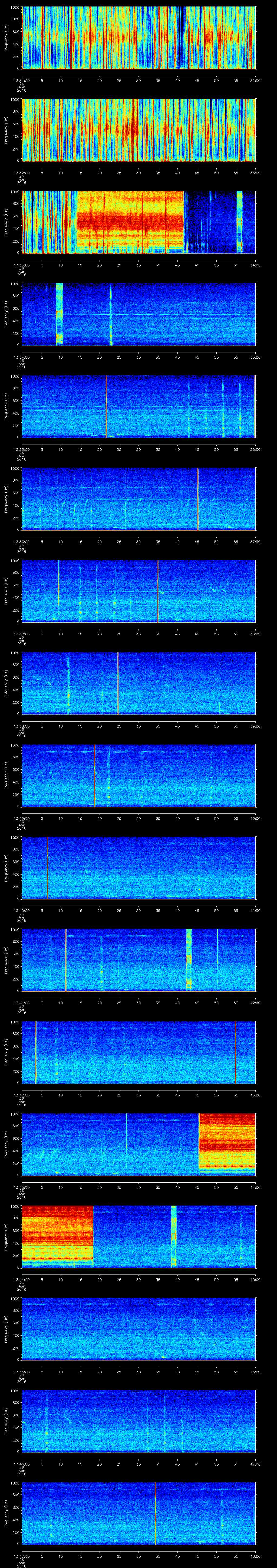Pick the spectrogram panel starting at 13:42:00
This screenshot has width=277, height=1568.
click(139, 1052)
